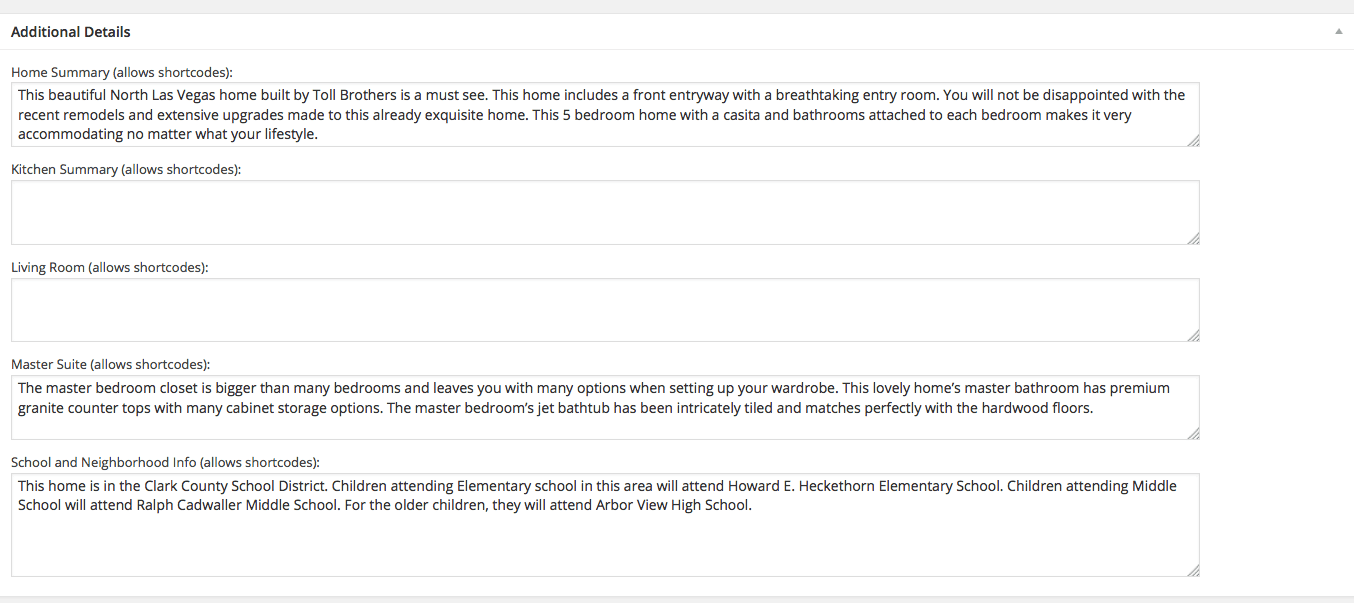The height and width of the screenshot is (603, 1354).
Task: Grab the School and Neighborhood resize handle
Action: (1193, 570)
